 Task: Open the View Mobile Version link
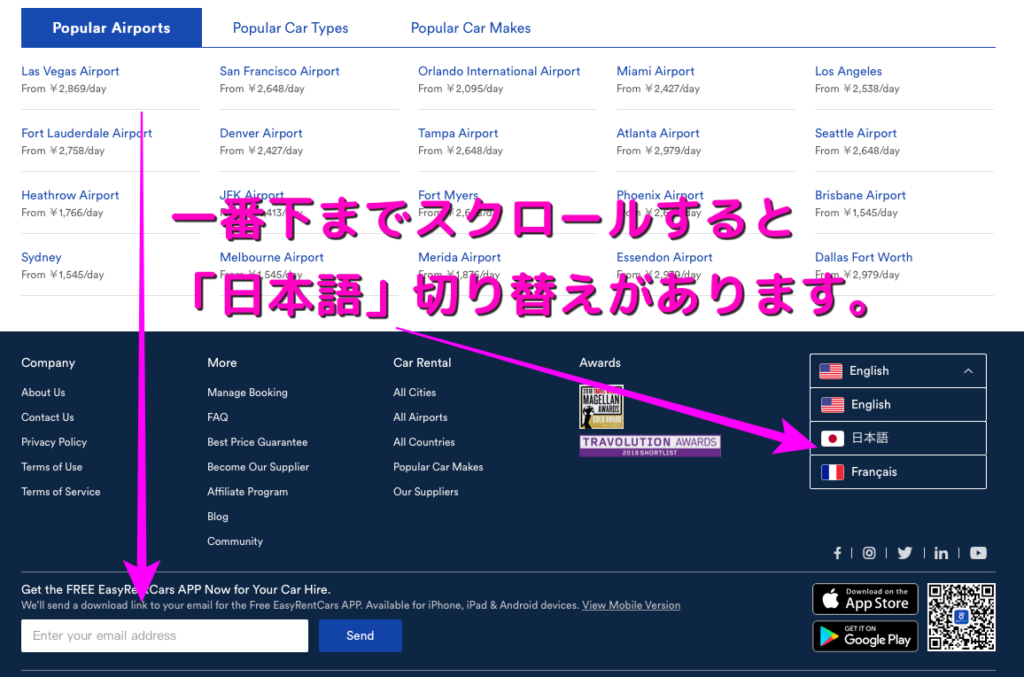click(631, 605)
